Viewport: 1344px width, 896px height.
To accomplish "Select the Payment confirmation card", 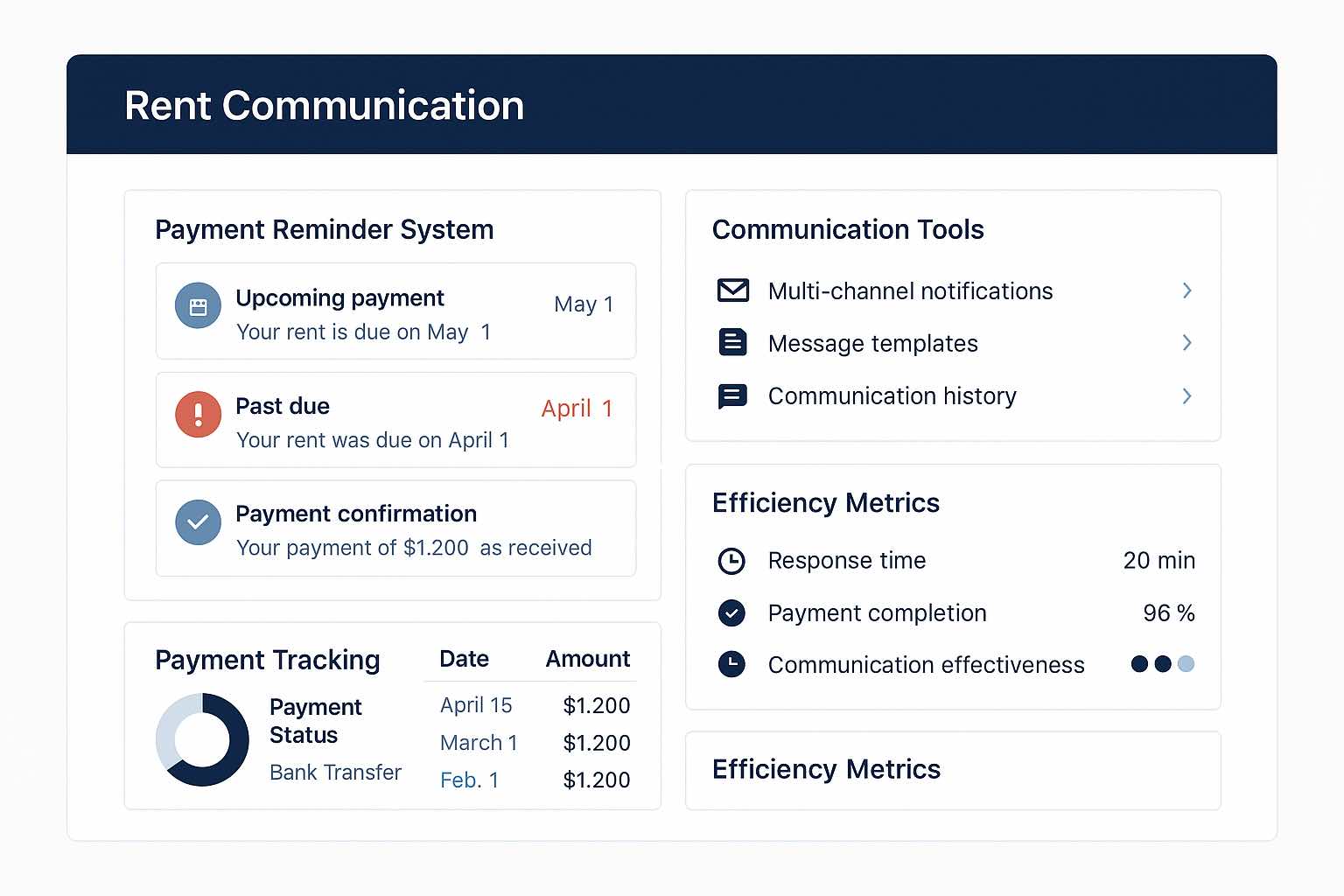I will coord(395,528).
